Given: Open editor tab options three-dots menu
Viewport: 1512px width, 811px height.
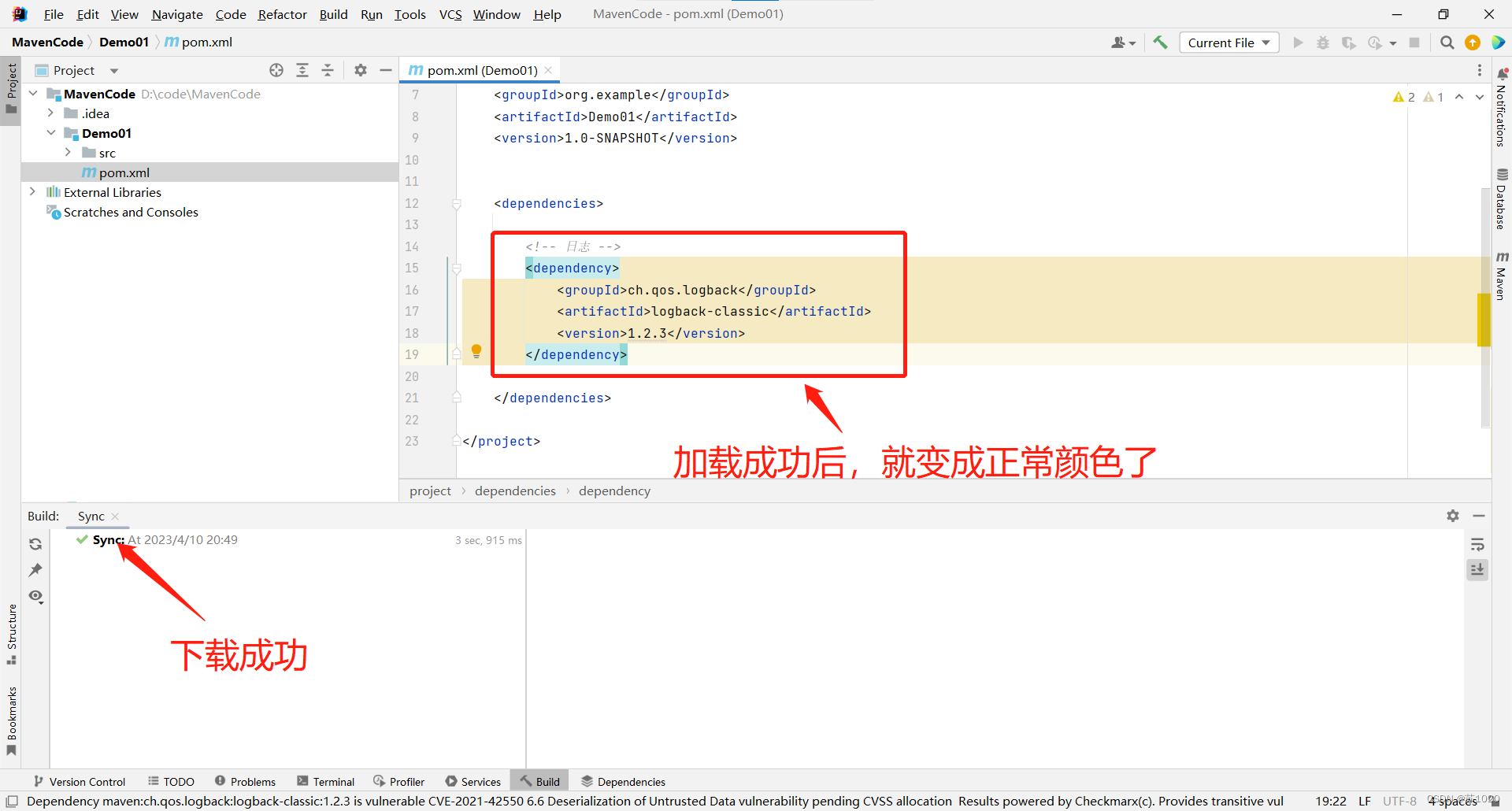Looking at the screenshot, I should [x=1480, y=70].
